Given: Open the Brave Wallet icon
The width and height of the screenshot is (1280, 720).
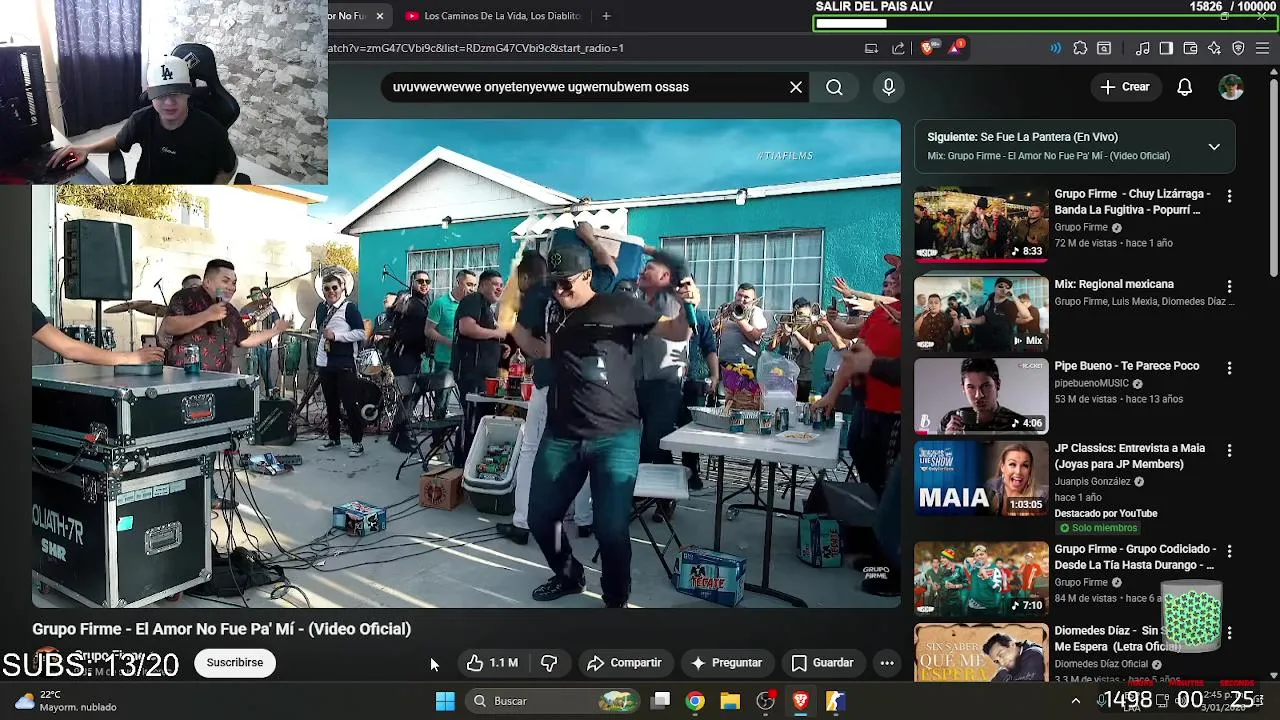Looking at the screenshot, I should (x=1190, y=48).
